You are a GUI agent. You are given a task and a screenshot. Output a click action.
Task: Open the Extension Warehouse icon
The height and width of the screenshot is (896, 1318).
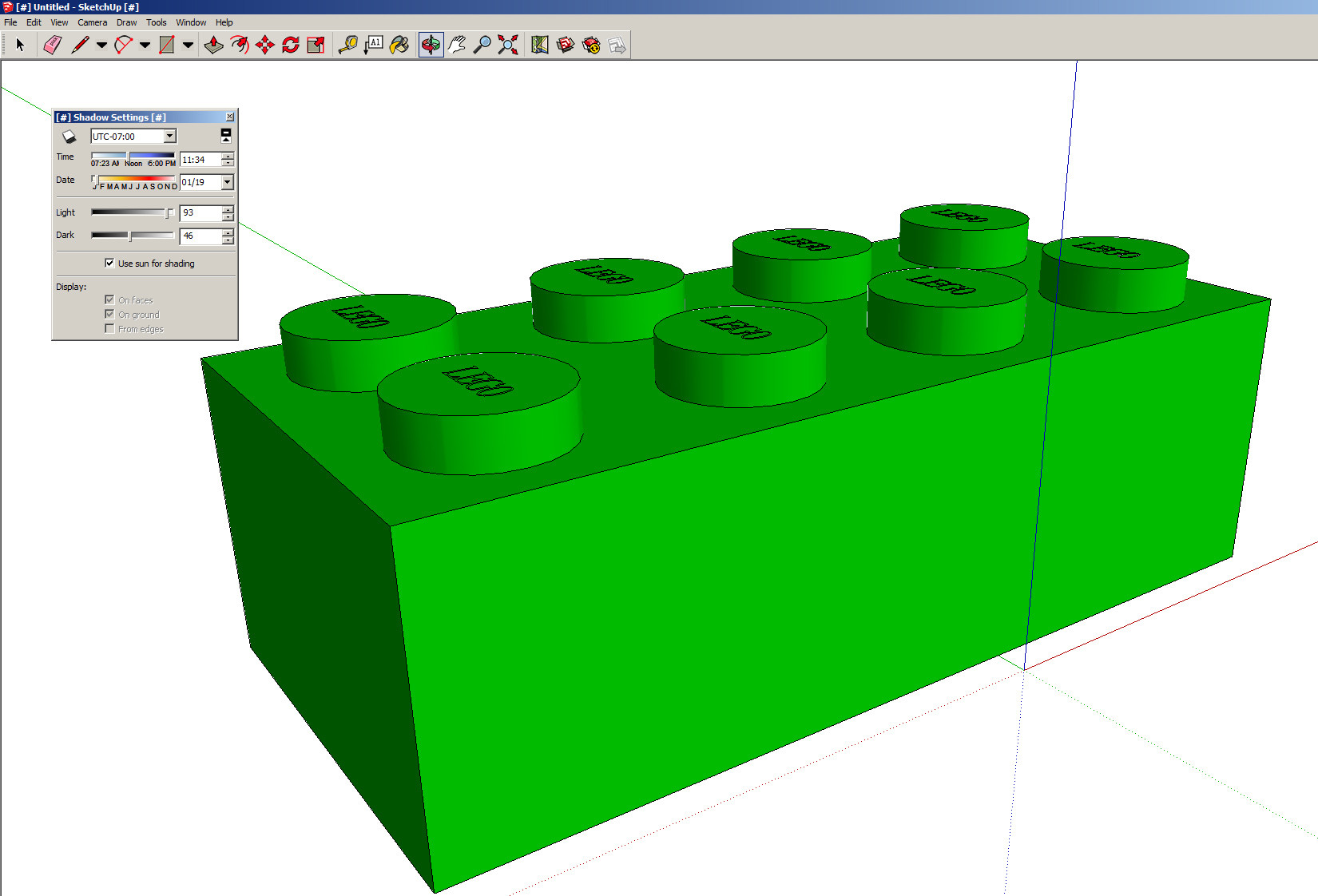[591, 45]
